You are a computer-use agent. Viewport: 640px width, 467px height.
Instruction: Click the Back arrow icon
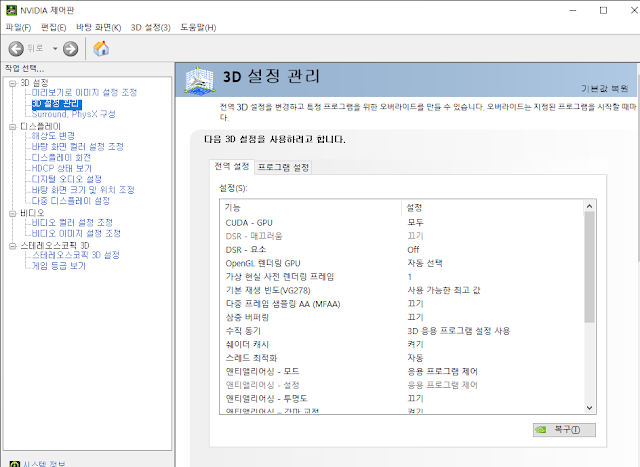[x=16, y=49]
